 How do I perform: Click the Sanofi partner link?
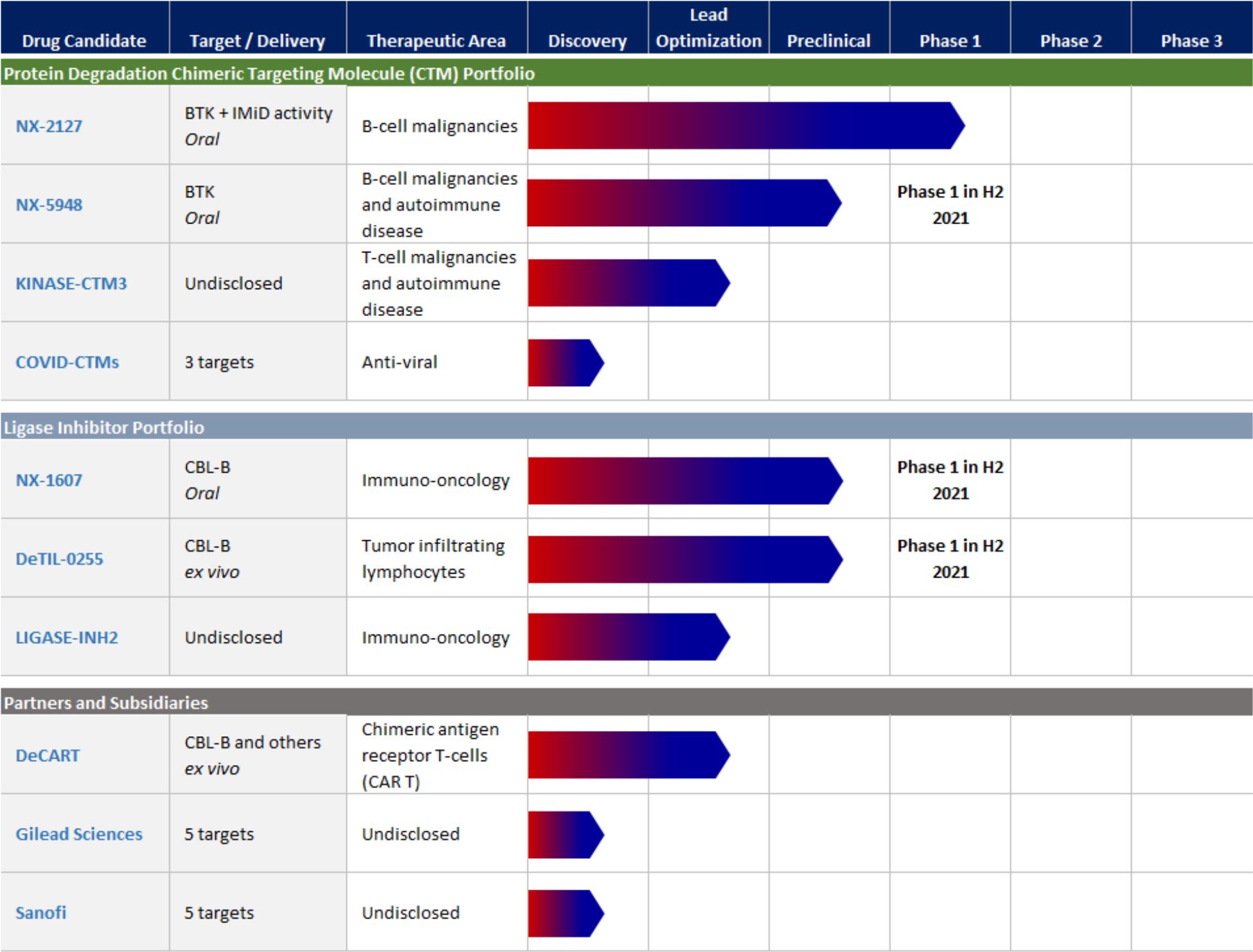click(40, 913)
